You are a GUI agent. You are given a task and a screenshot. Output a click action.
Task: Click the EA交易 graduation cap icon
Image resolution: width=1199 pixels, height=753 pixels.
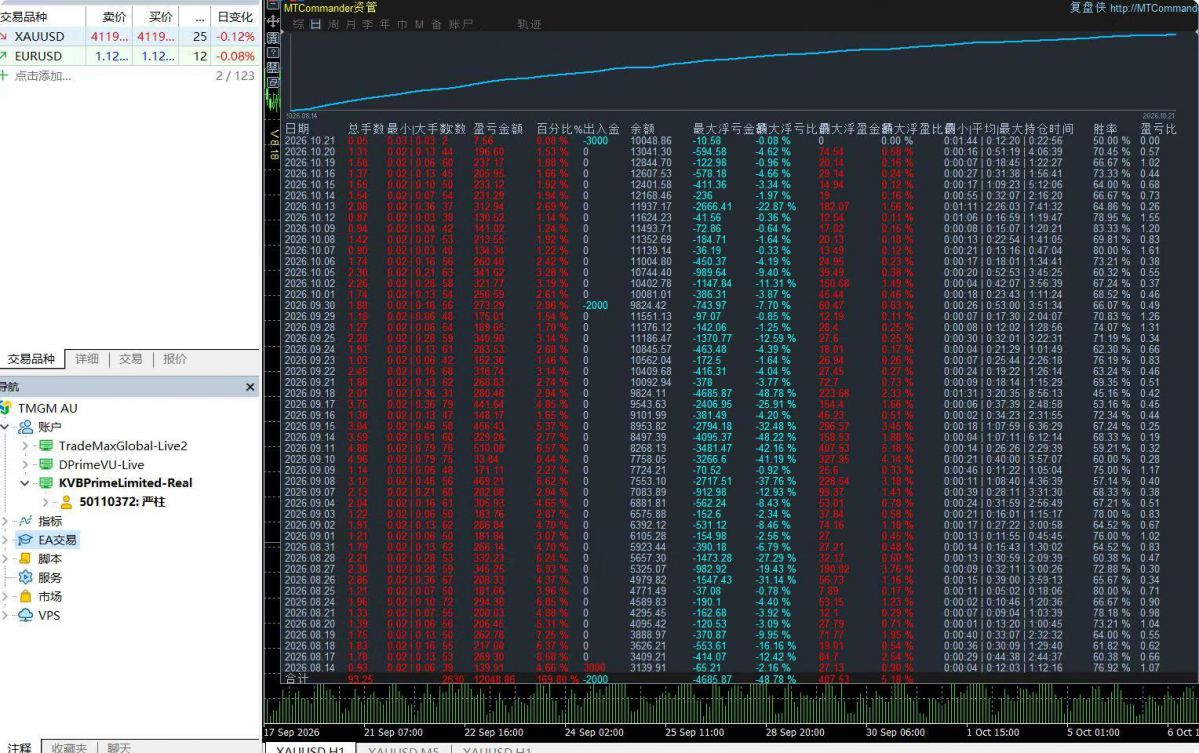pyautogui.click(x=25, y=540)
